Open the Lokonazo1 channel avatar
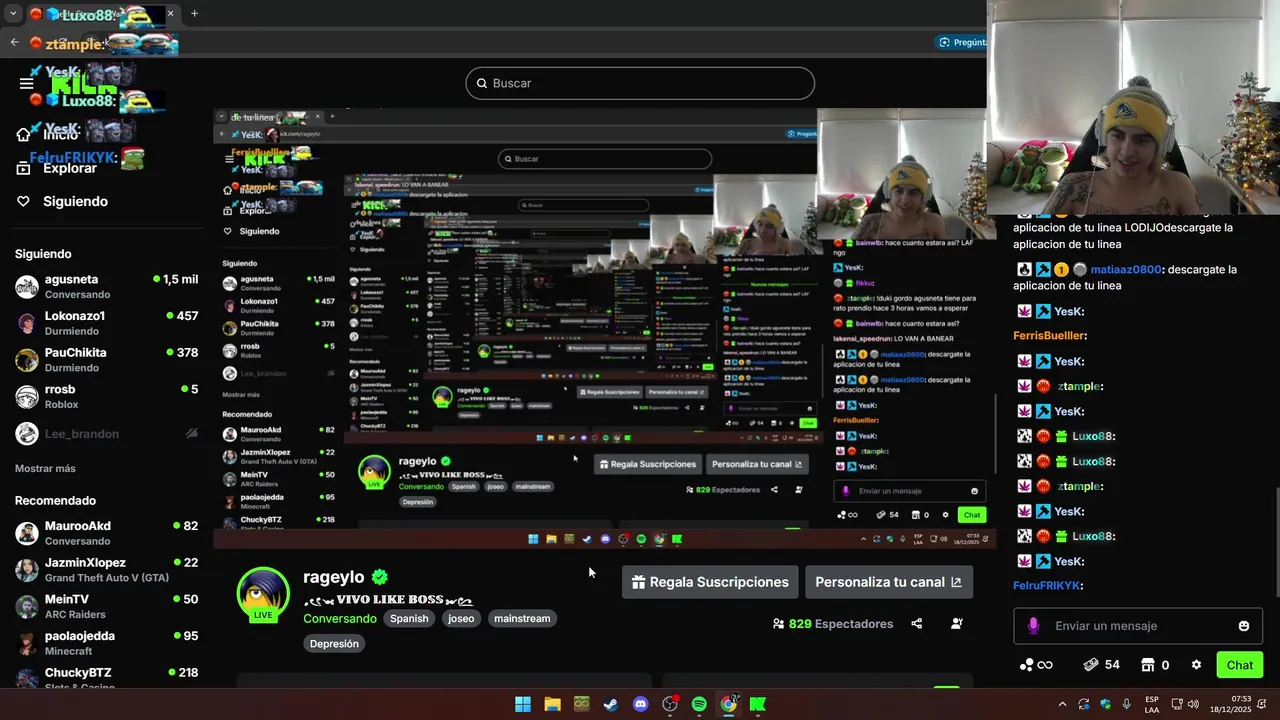The width and height of the screenshot is (1280, 720). pos(27,324)
